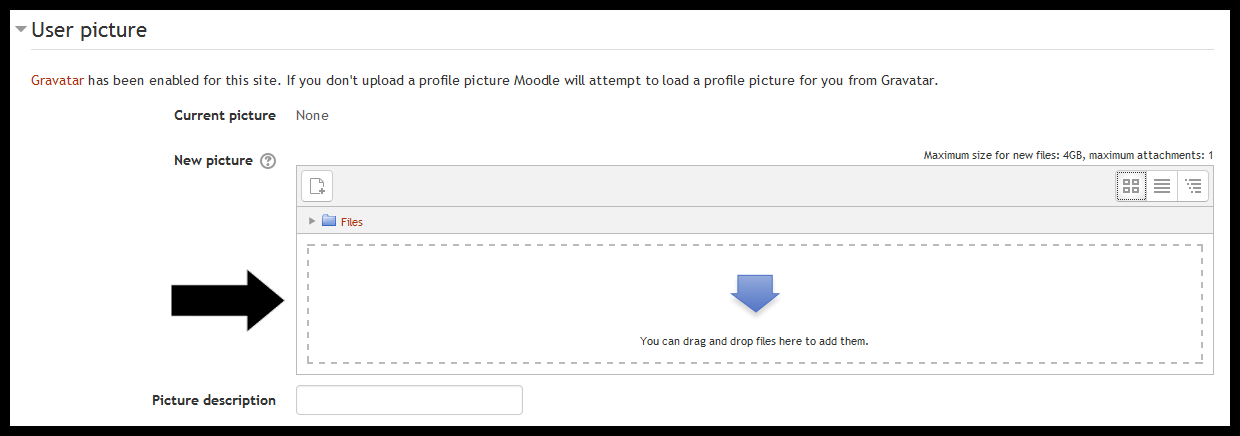
Task: Click the New picture label
Action: 213,161
